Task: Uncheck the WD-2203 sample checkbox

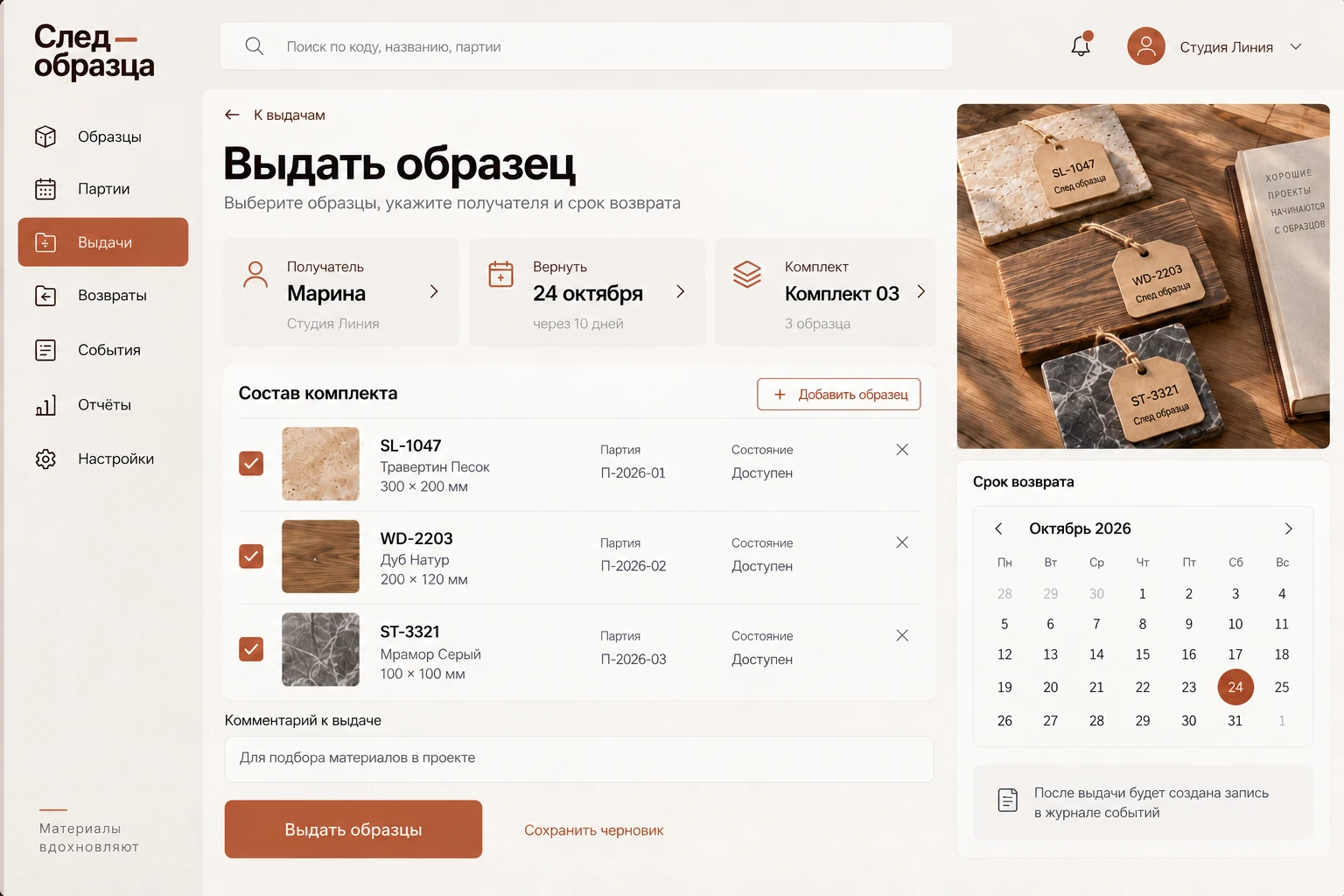Action: 251,556
